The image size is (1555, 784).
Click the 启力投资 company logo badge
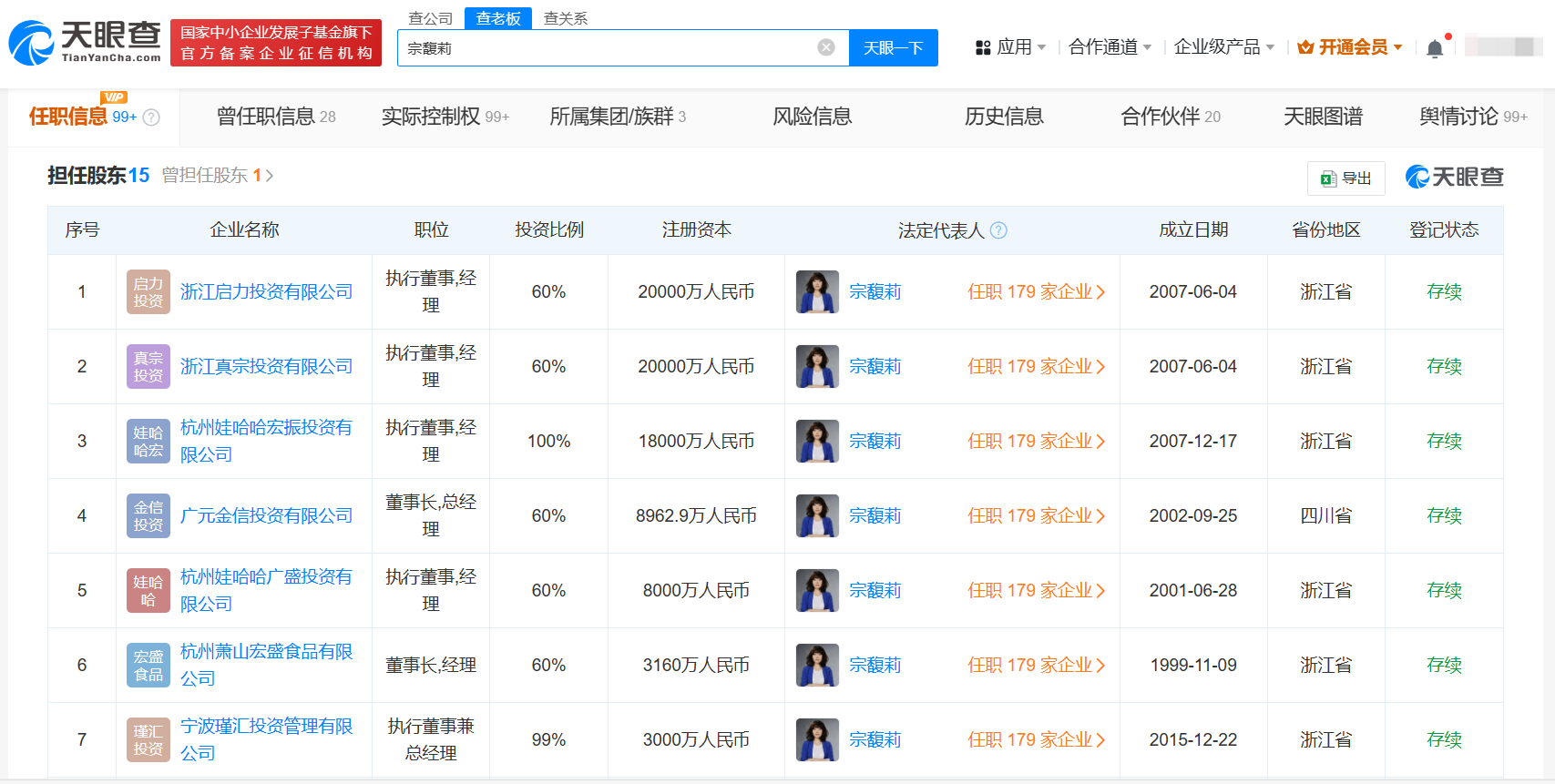click(x=148, y=292)
